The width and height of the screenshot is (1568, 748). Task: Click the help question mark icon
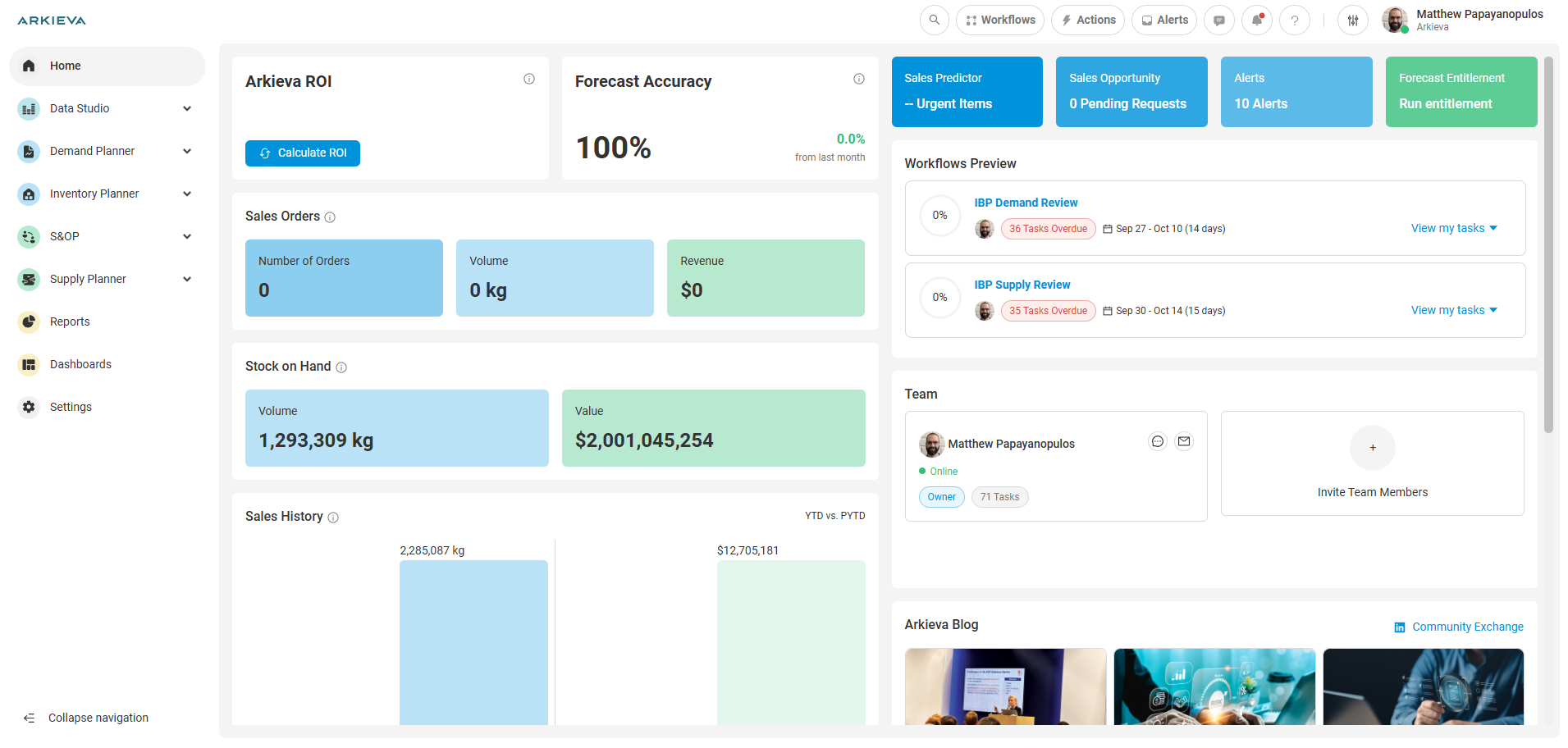pyautogui.click(x=1294, y=21)
